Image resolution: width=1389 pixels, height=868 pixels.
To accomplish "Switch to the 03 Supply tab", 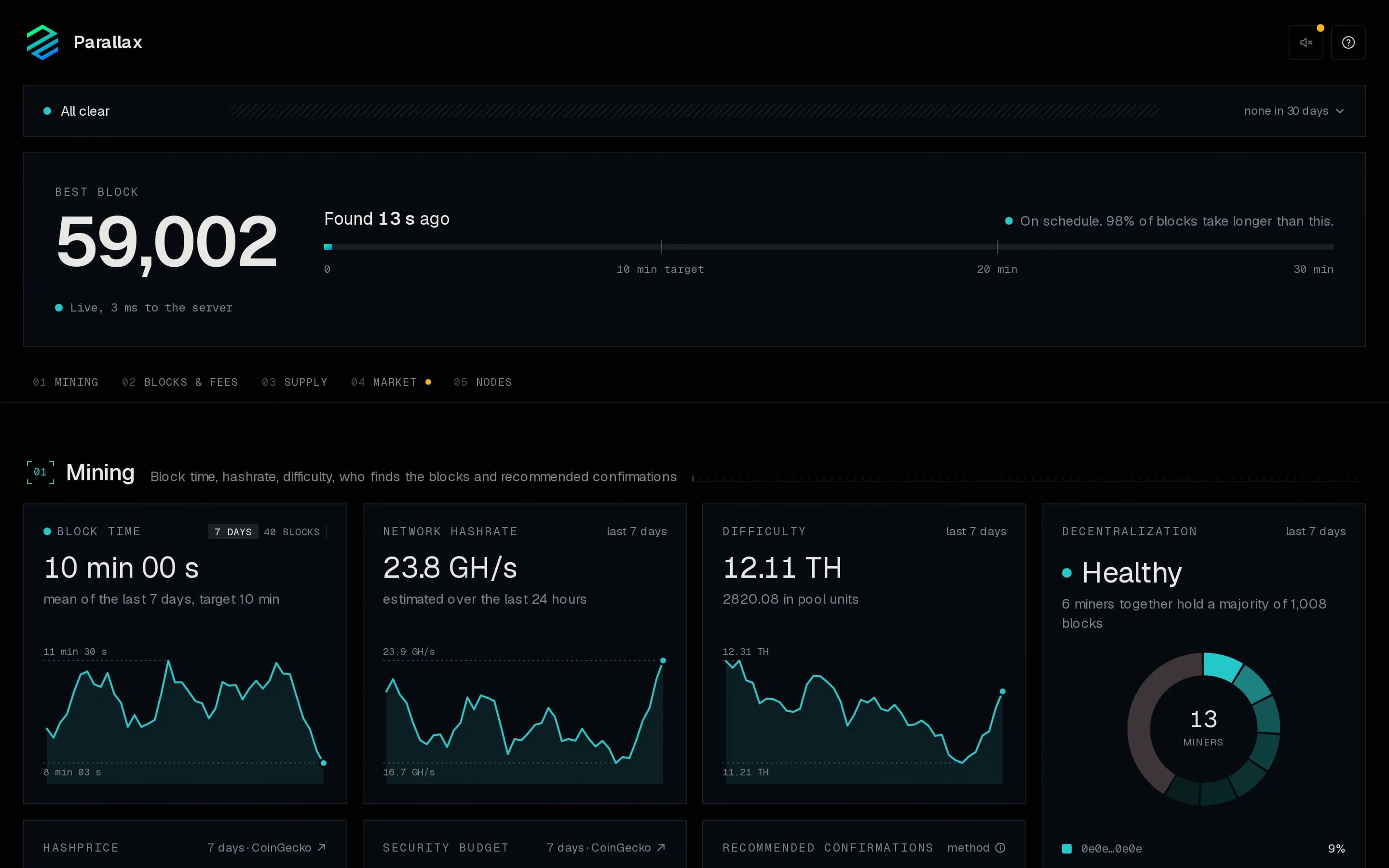I will point(295,382).
